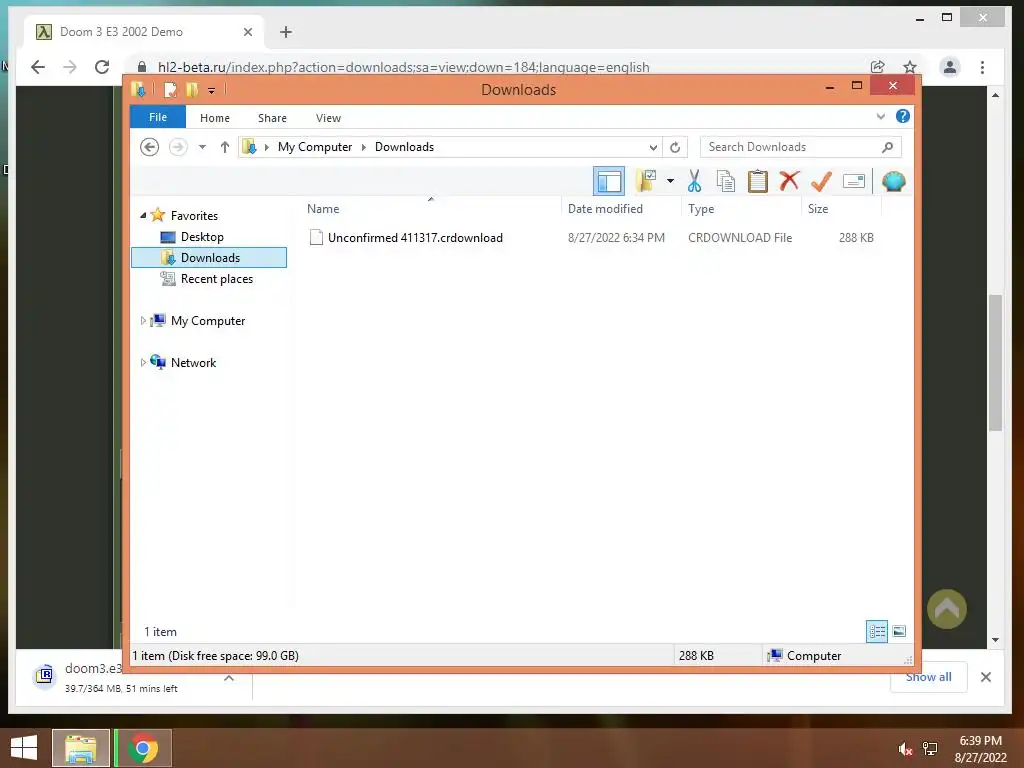Click the Explorer Help question mark
The width and height of the screenshot is (1024, 768).
(903, 116)
